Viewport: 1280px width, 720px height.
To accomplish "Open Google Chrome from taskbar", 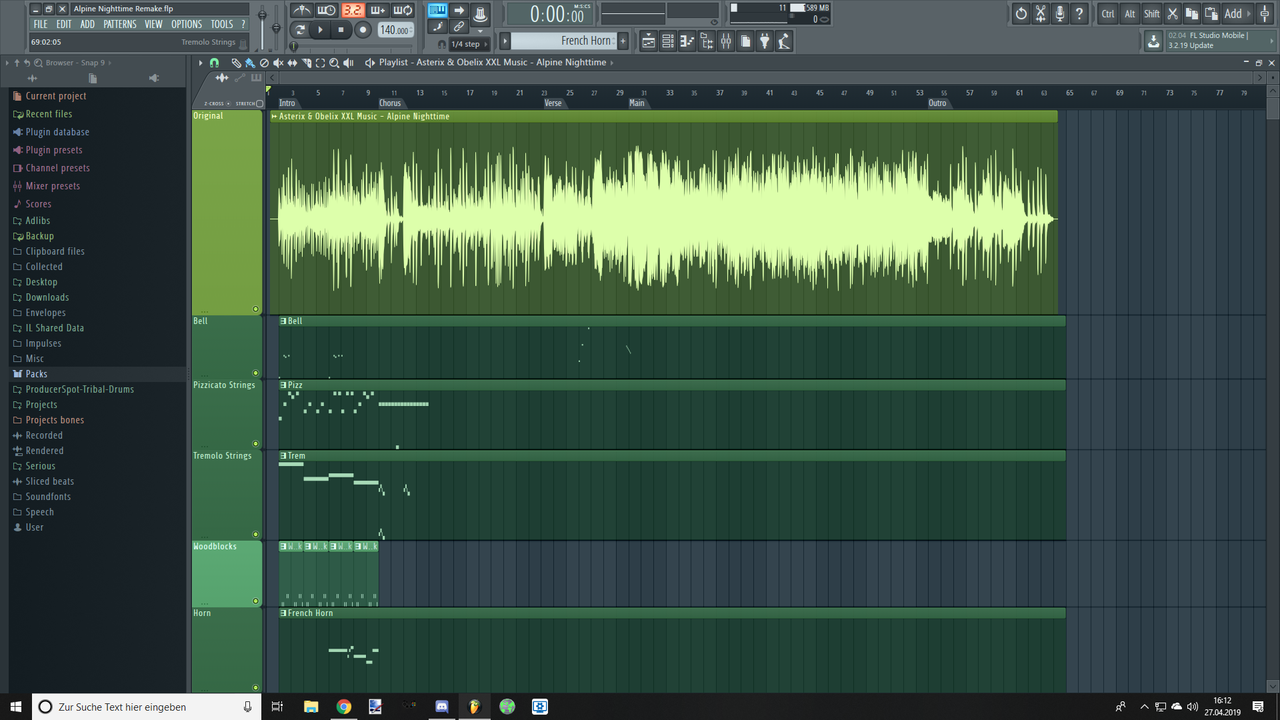I will click(x=343, y=706).
